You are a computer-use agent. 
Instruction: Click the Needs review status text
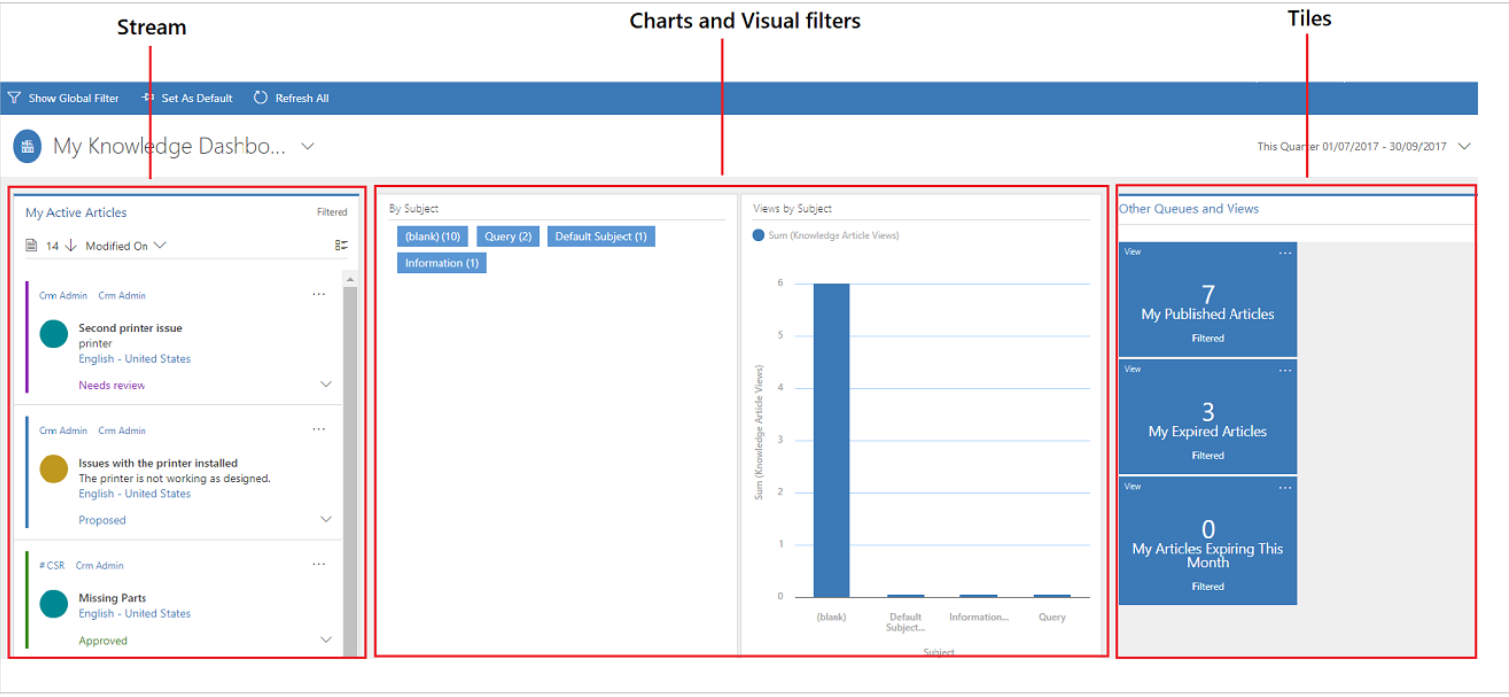pyautogui.click(x=112, y=385)
